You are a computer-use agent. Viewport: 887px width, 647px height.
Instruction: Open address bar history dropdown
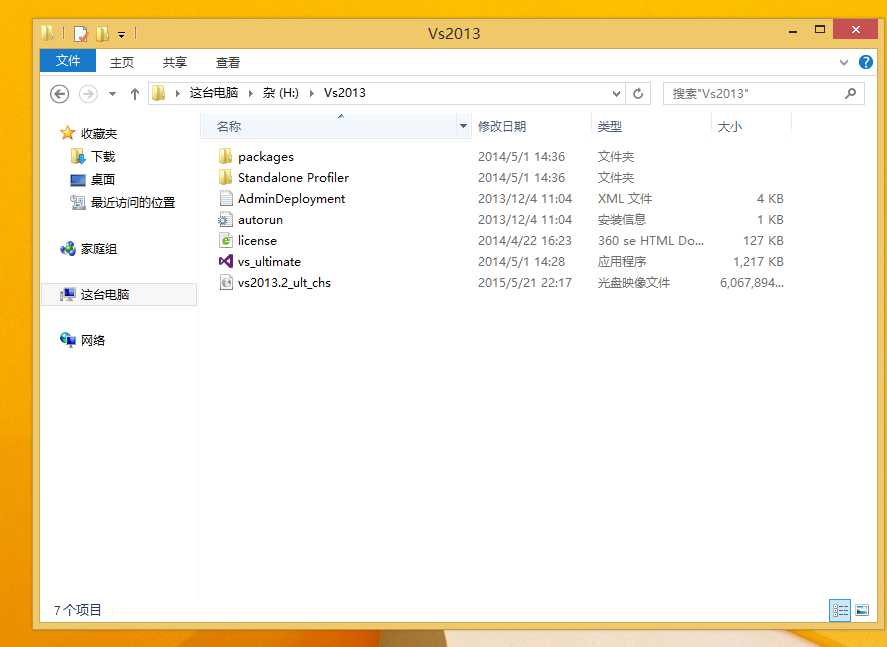click(616, 93)
